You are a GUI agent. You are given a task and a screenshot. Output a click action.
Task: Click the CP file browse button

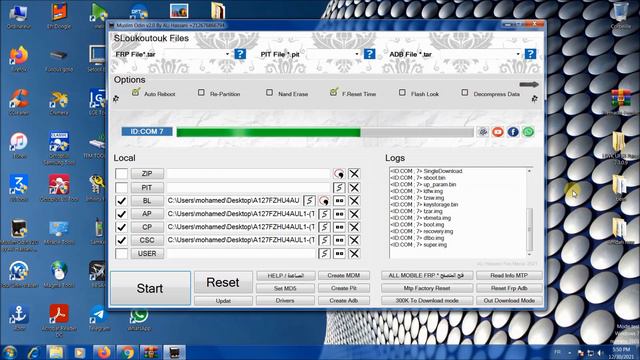click(147, 227)
